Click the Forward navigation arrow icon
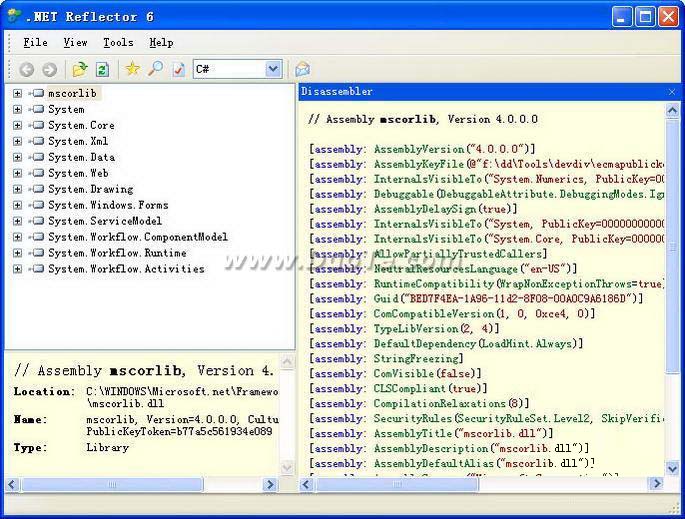The width and height of the screenshot is (685, 519). (x=49, y=69)
